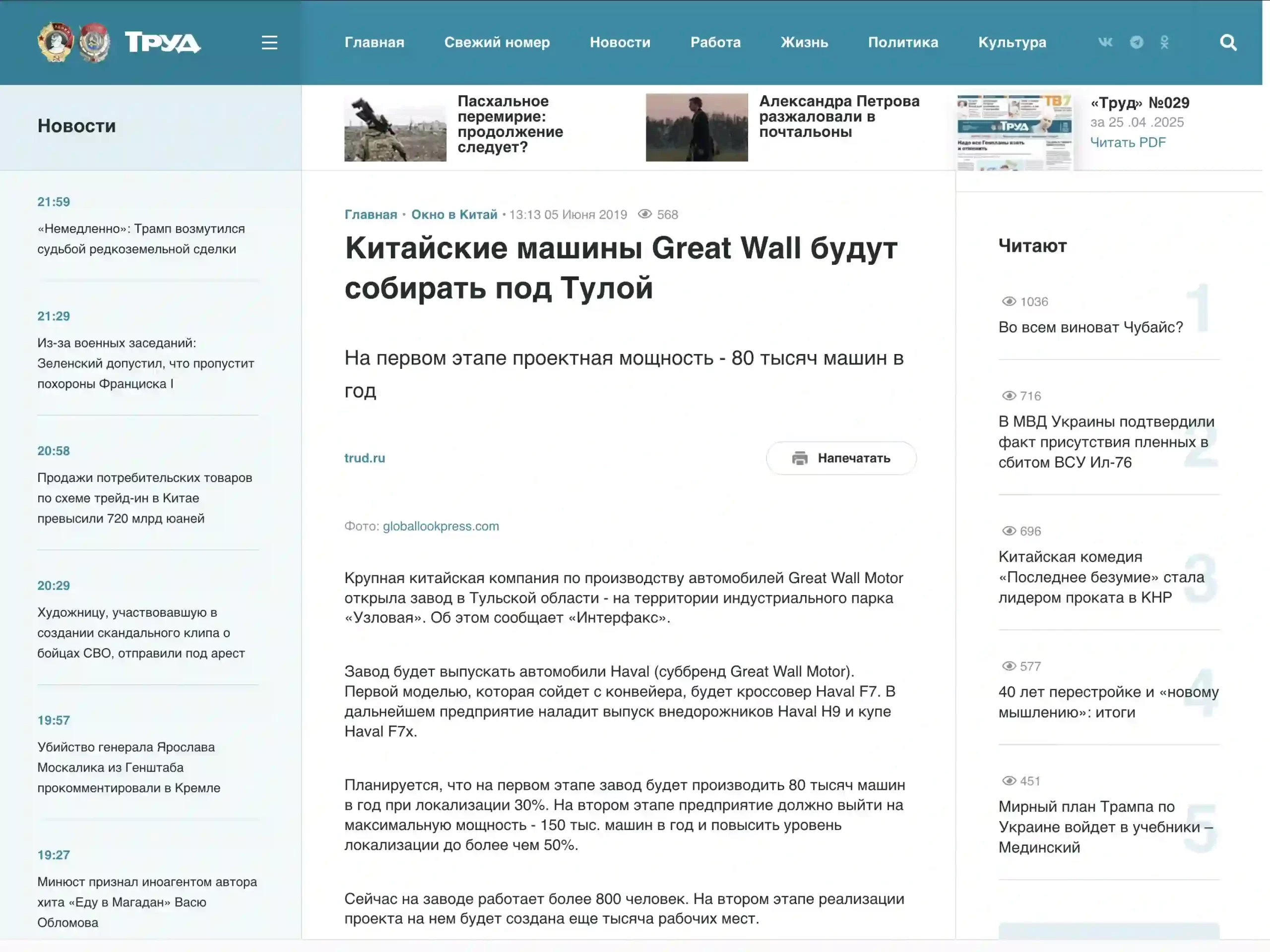Click the eye icon next to 451
Screen dimensions: 1270x952
click(1009, 780)
